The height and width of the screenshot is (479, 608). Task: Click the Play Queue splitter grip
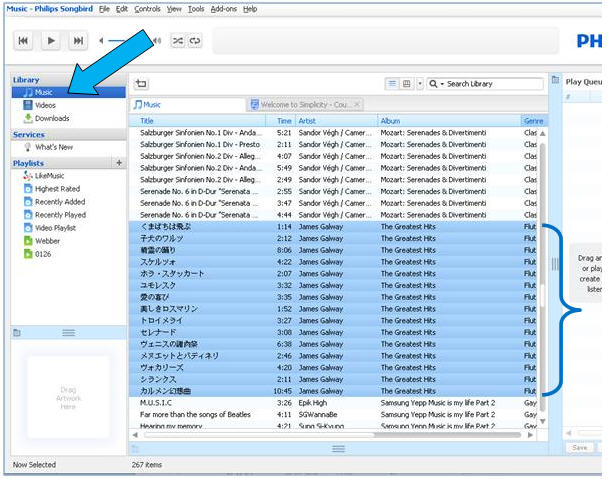point(555,264)
